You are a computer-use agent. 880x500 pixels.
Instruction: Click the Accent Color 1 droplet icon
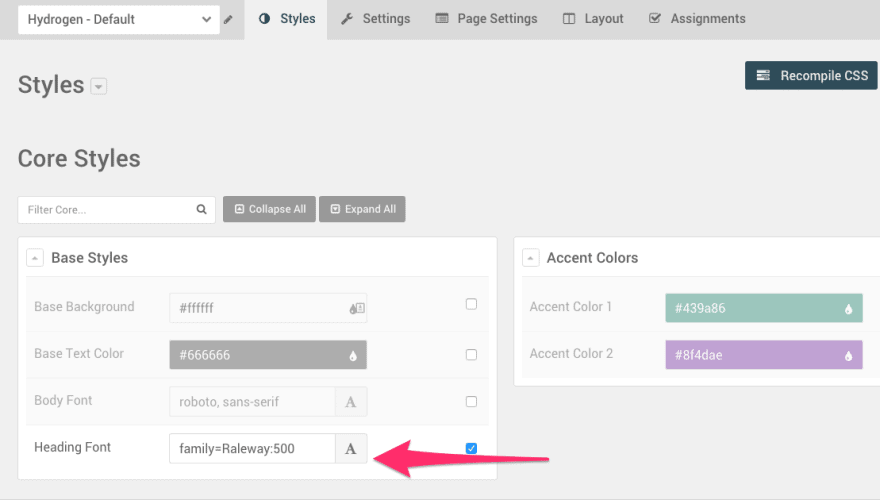click(x=848, y=309)
